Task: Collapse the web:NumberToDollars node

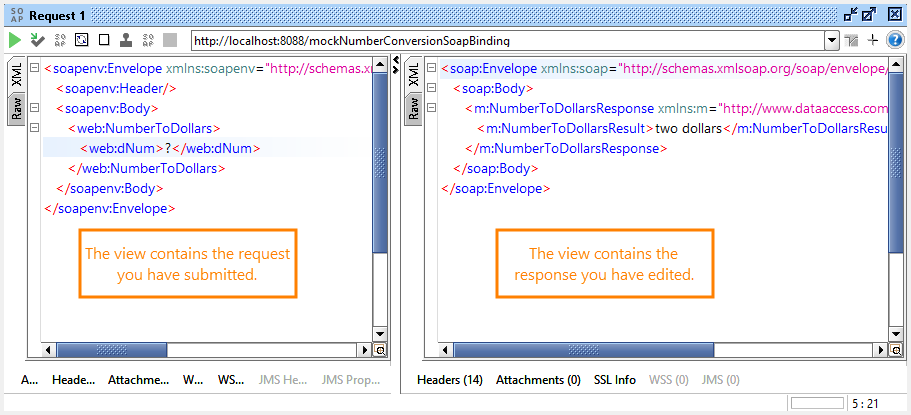Action: coord(34,128)
